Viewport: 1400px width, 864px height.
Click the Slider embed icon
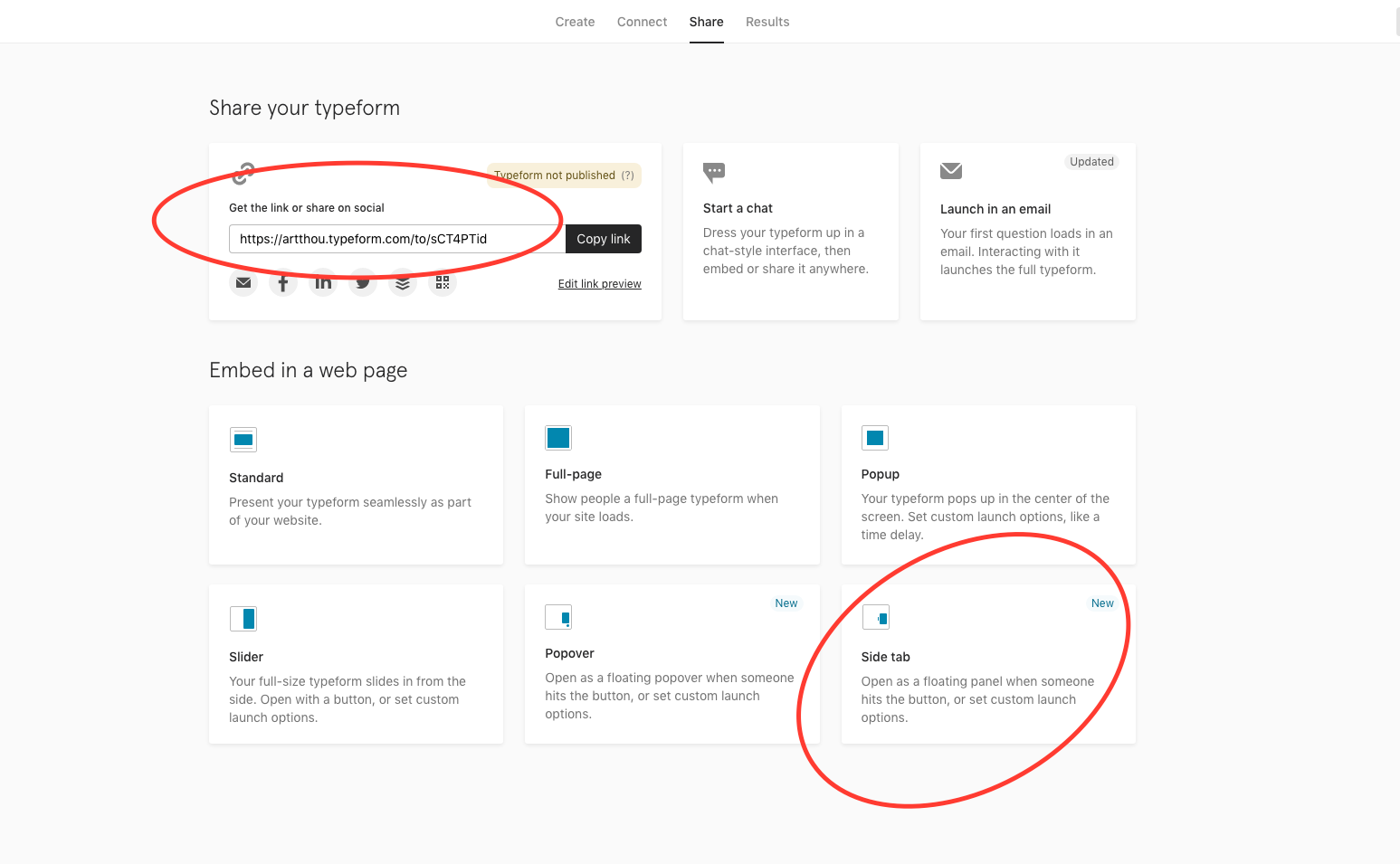[x=243, y=619]
